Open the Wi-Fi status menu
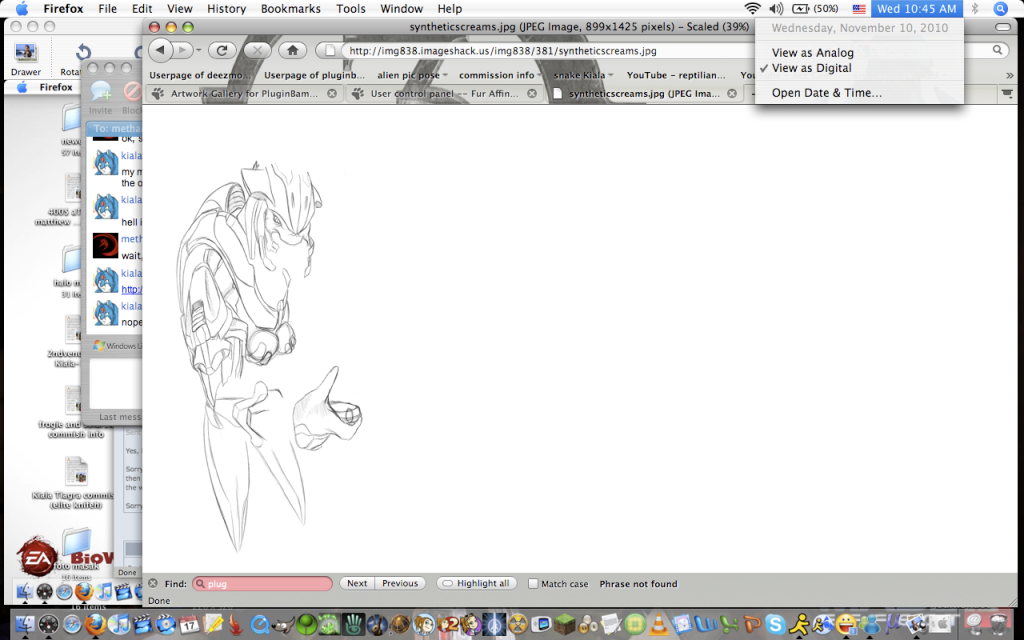Screen dimensions: 1024x640 click(752, 8)
